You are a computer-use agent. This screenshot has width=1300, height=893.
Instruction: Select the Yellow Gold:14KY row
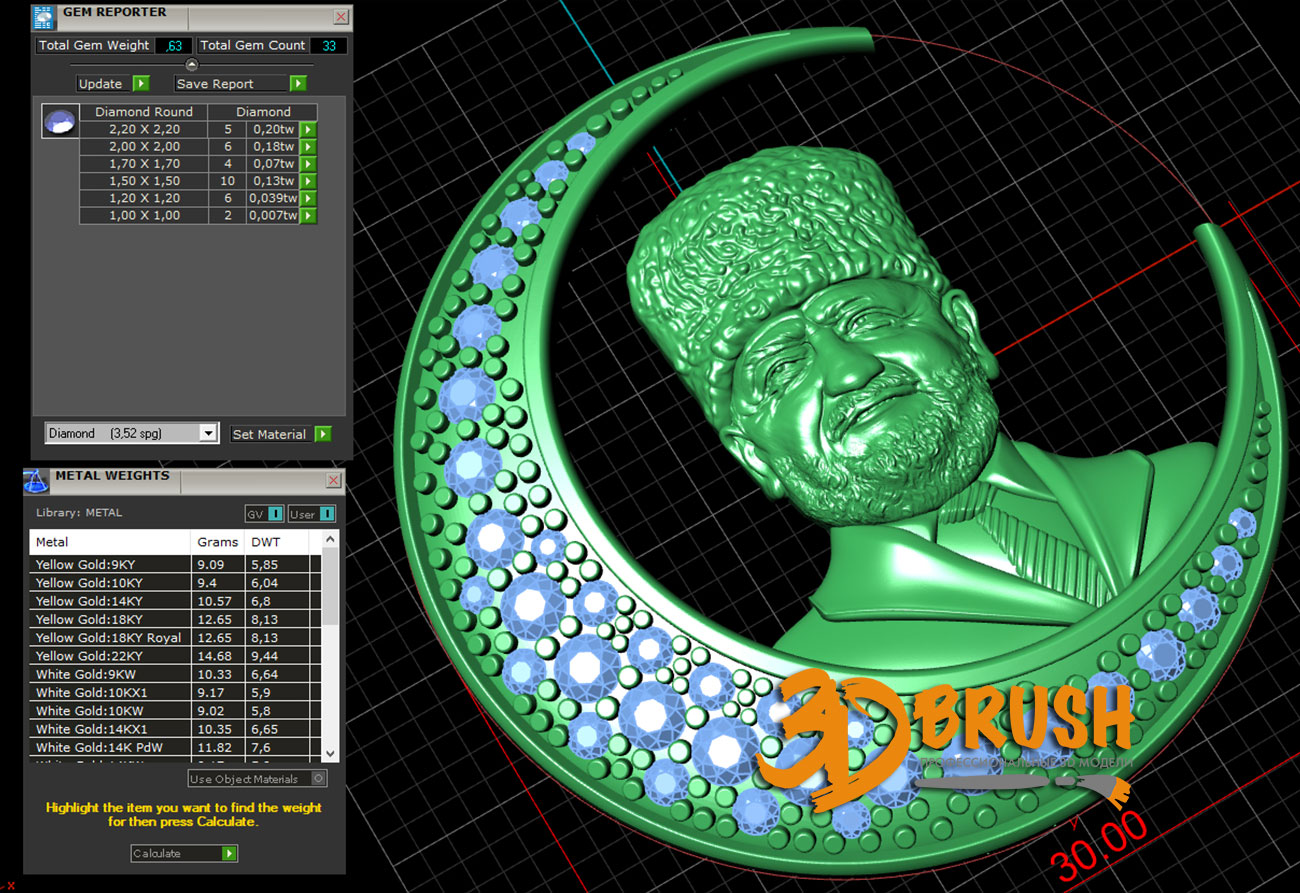(x=175, y=601)
